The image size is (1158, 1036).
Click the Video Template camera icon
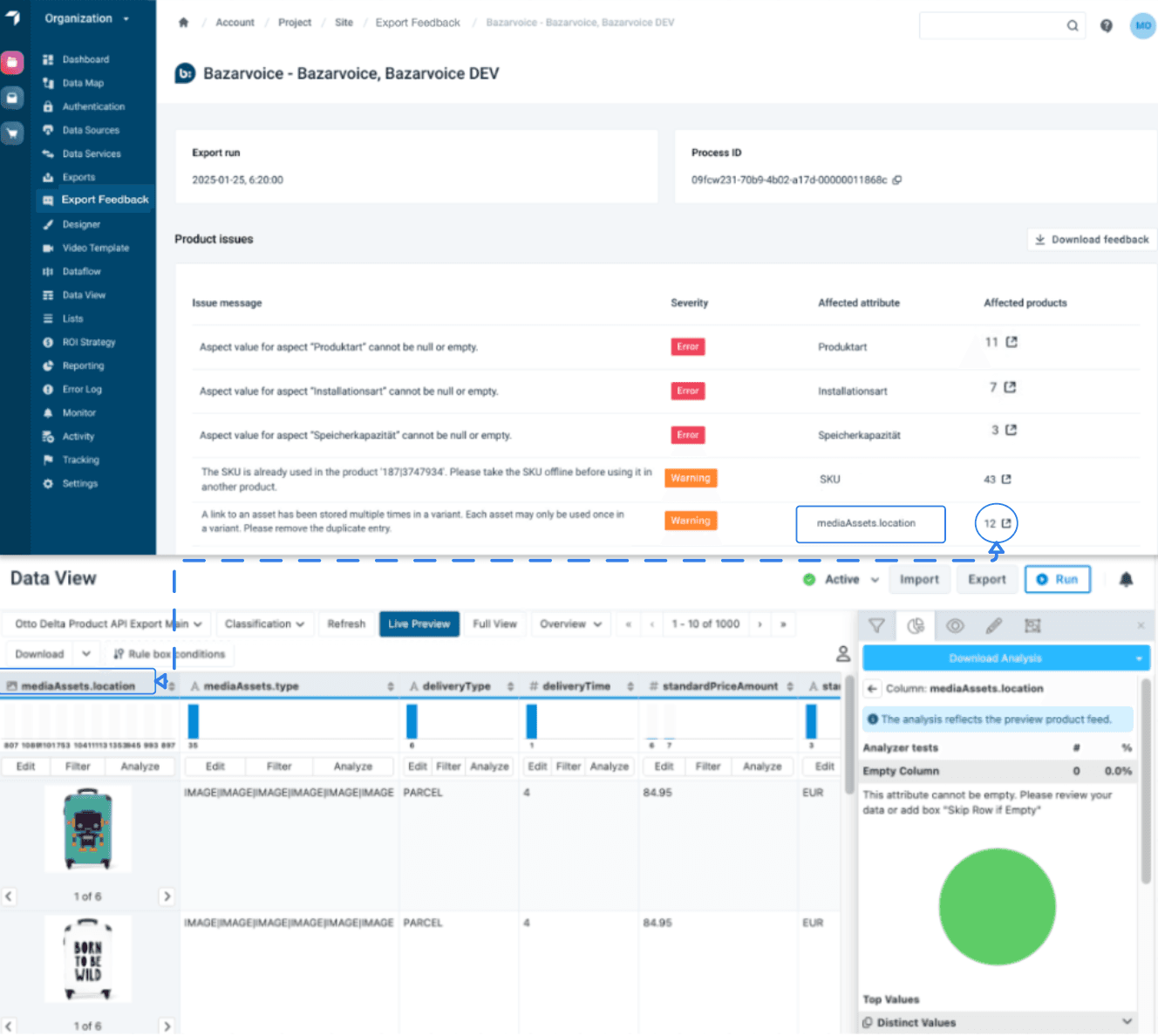[48, 248]
